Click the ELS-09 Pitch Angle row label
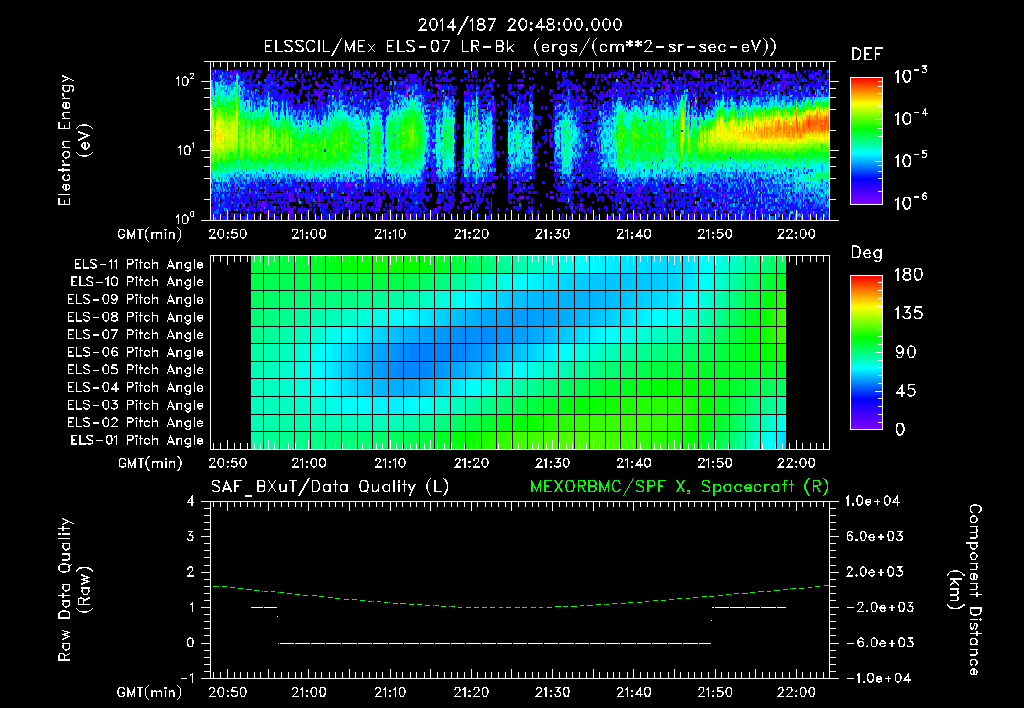Screen dimensions: 1024x708 [135, 300]
